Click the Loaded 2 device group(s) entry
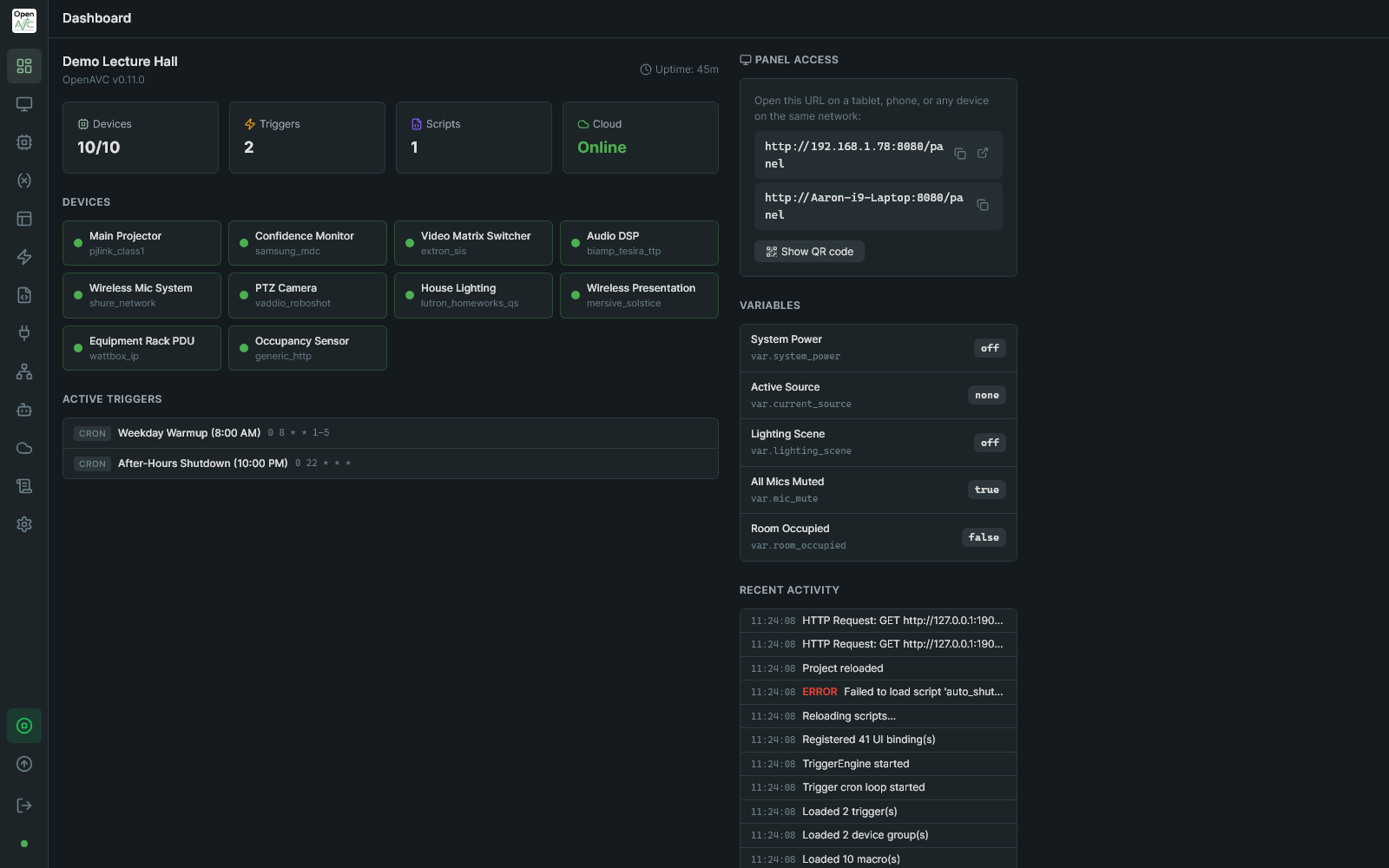The image size is (1389, 868). point(878,835)
